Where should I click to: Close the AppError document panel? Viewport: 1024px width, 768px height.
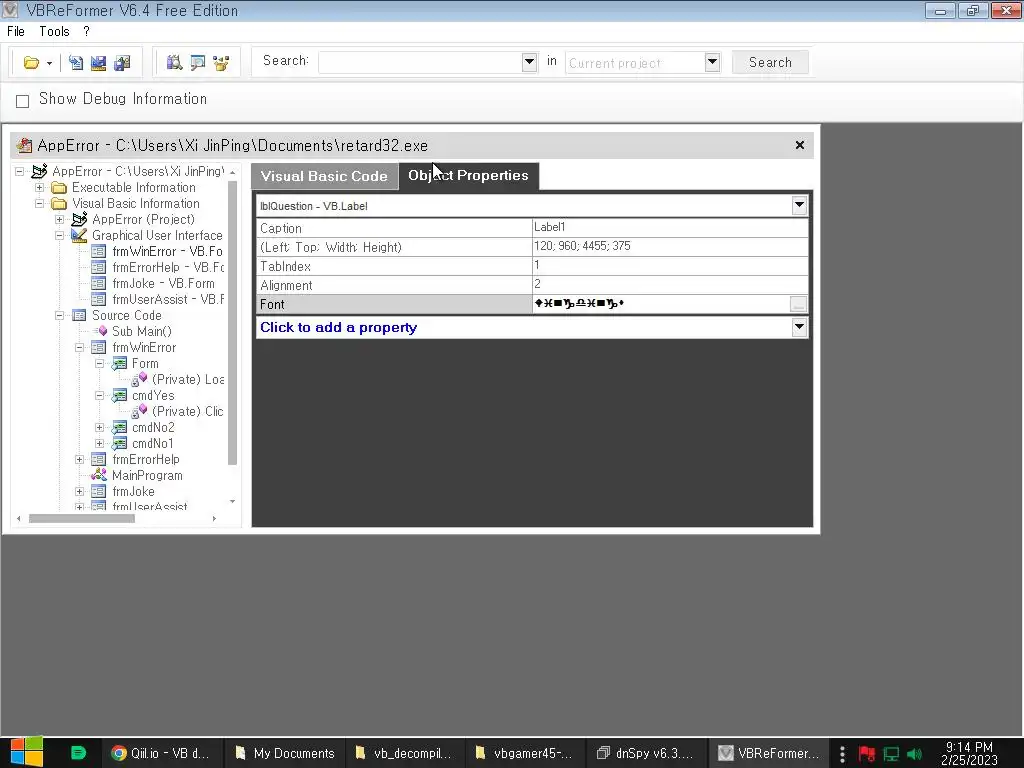(x=799, y=145)
